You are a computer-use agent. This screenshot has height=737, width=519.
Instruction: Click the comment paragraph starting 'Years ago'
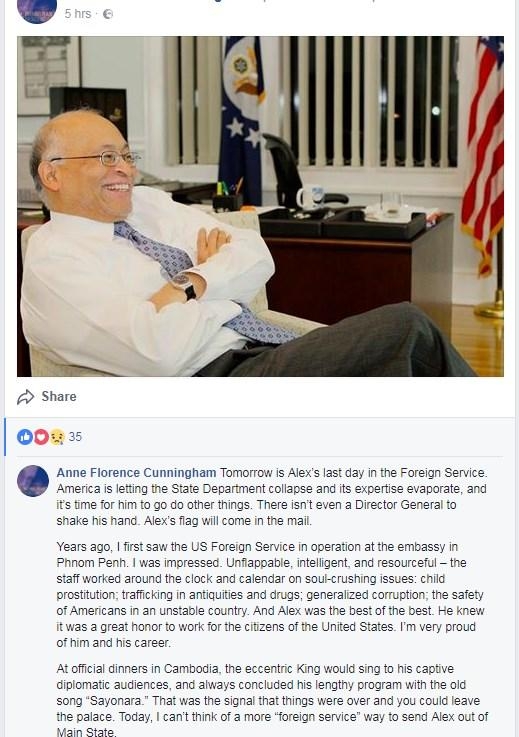tap(270, 595)
